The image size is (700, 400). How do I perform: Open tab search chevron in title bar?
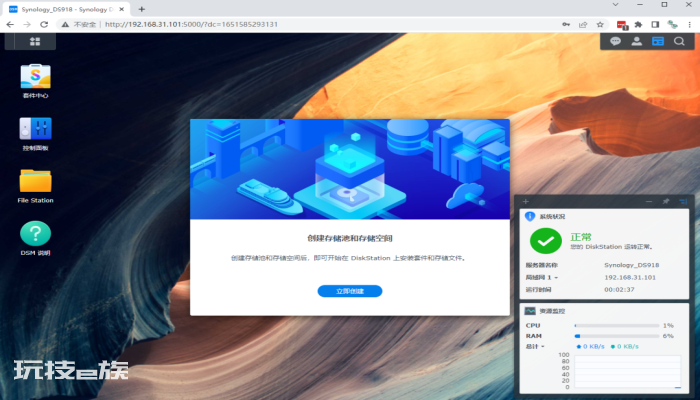[615, 4]
